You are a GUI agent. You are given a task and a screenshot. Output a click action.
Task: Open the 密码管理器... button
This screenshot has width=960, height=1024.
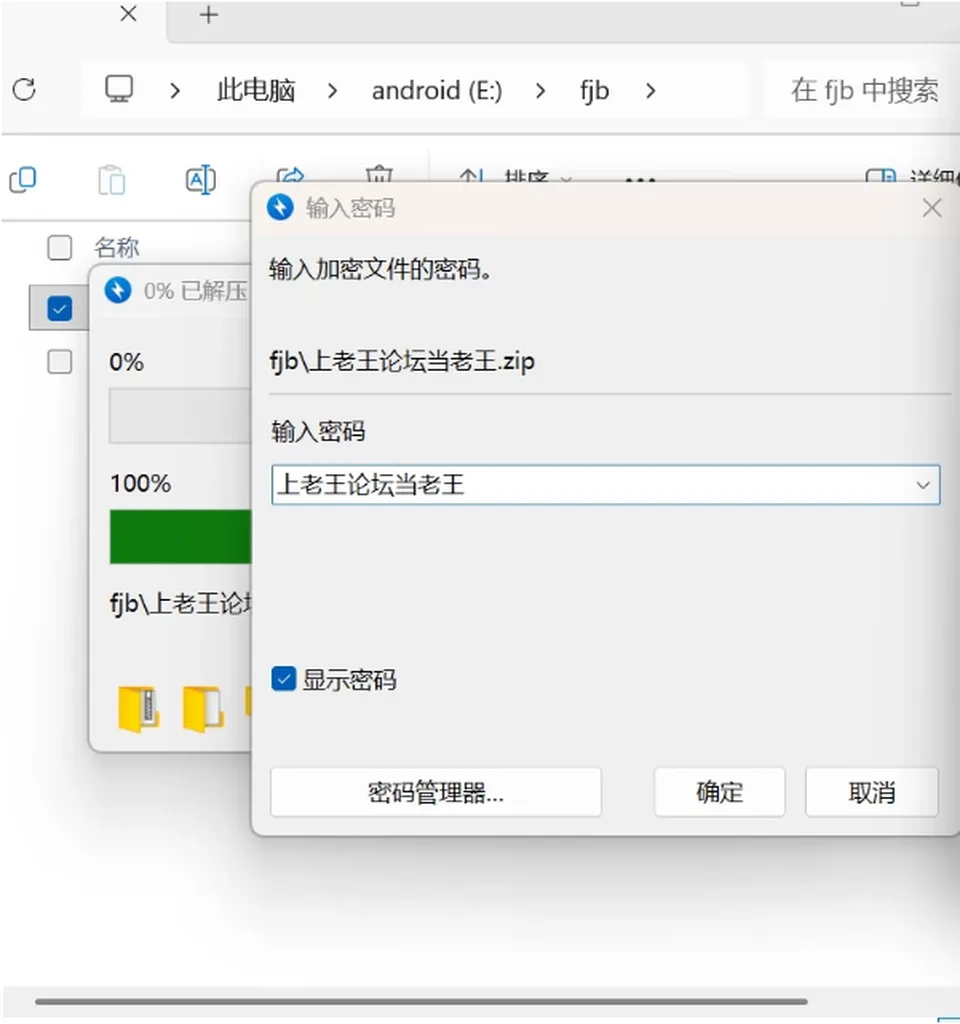pyautogui.click(x=436, y=792)
